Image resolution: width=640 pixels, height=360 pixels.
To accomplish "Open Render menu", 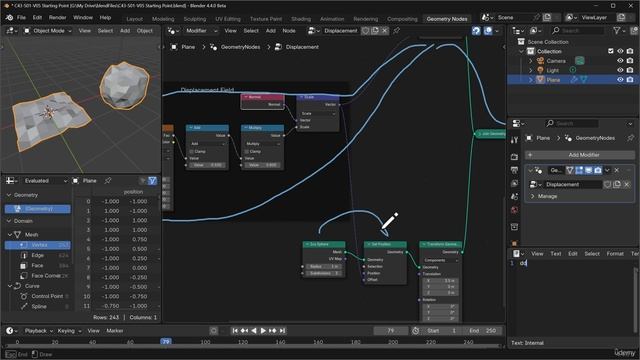I will click(58, 18).
